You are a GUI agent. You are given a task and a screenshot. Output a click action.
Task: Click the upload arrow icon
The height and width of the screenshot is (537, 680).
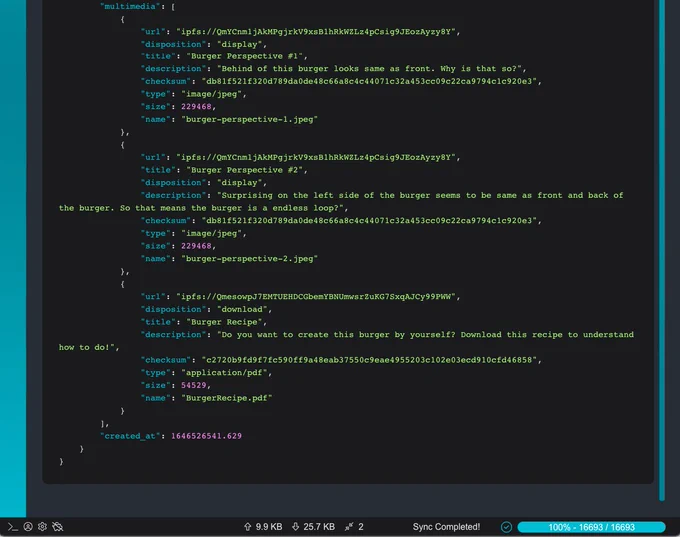coord(248,527)
